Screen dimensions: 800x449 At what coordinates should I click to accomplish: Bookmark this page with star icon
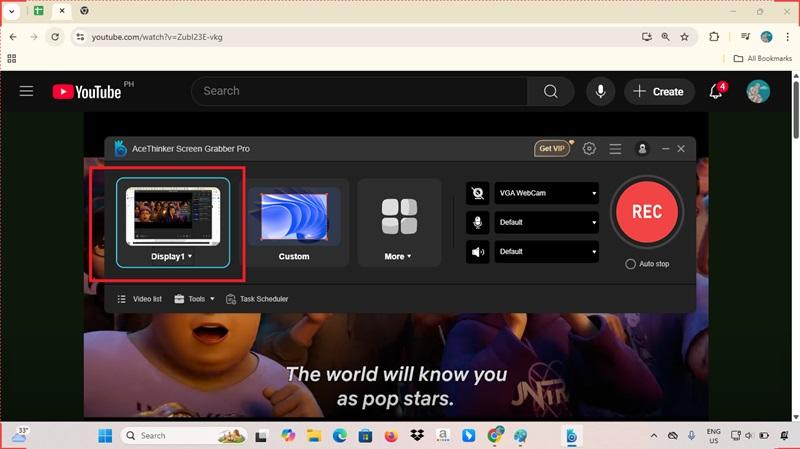(x=685, y=37)
